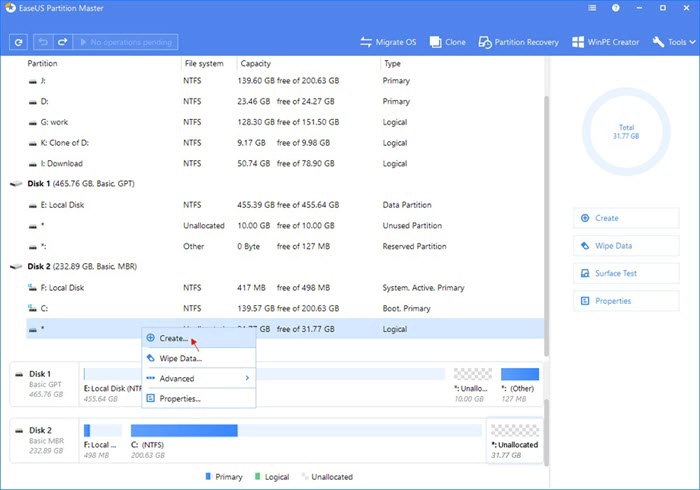Click the partition list vertical scrollbar

tap(546, 225)
